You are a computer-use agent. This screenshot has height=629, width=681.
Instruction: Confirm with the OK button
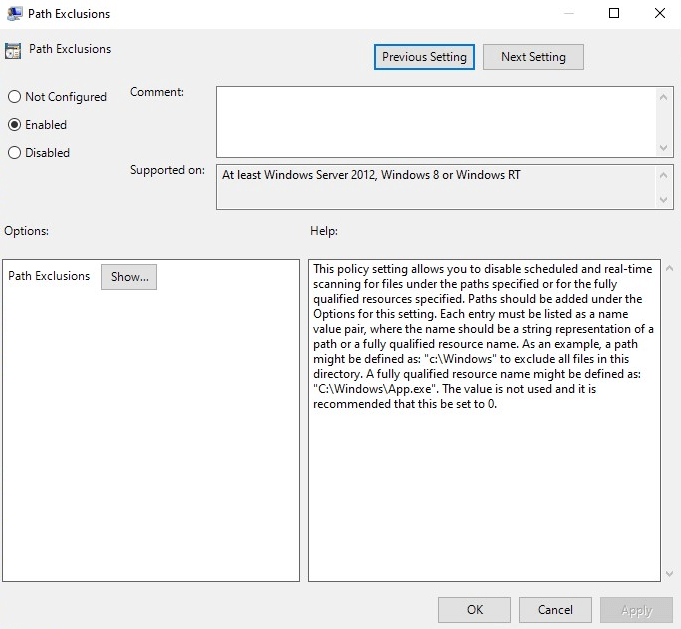tap(474, 610)
